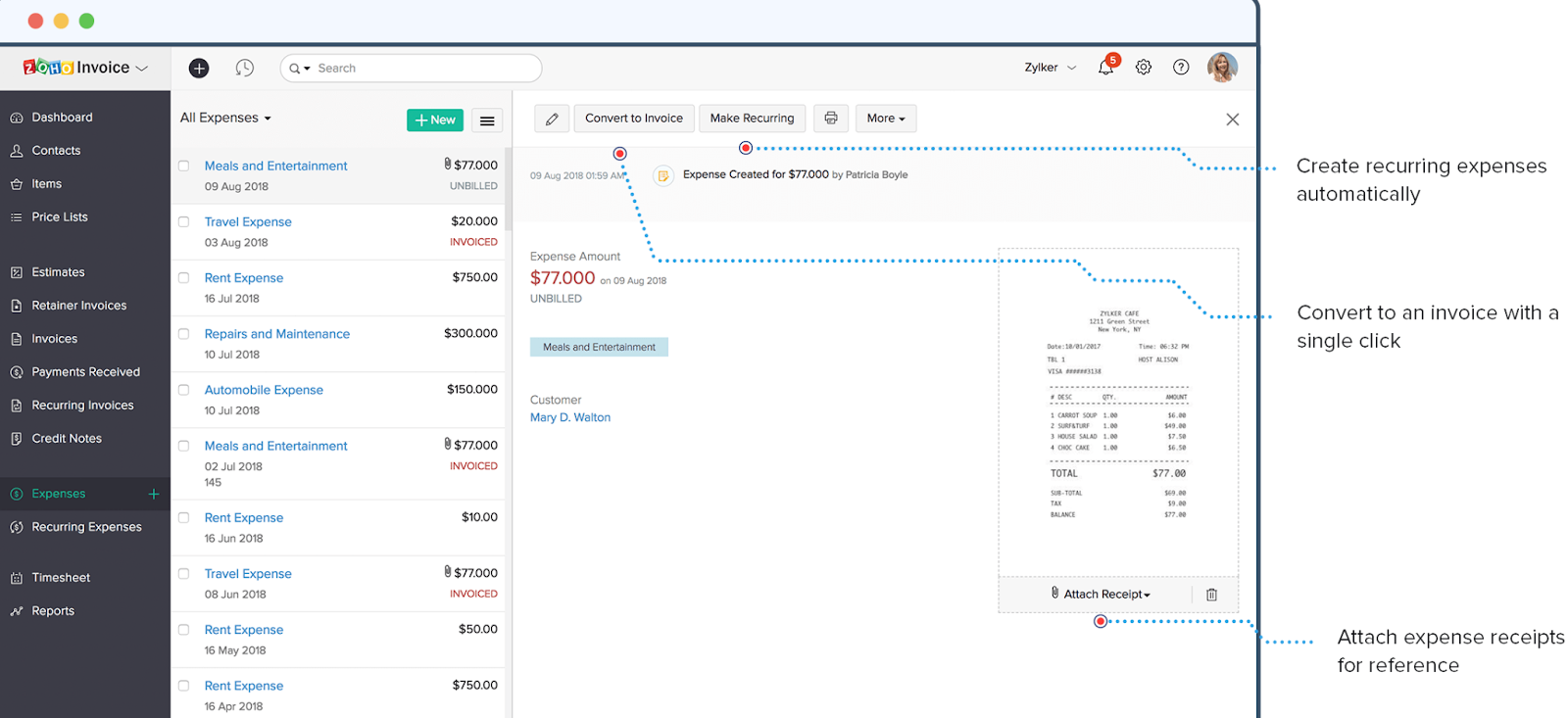Open the expenses list hamburger menu
Screen dimensions: 1568x718
click(x=487, y=120)
